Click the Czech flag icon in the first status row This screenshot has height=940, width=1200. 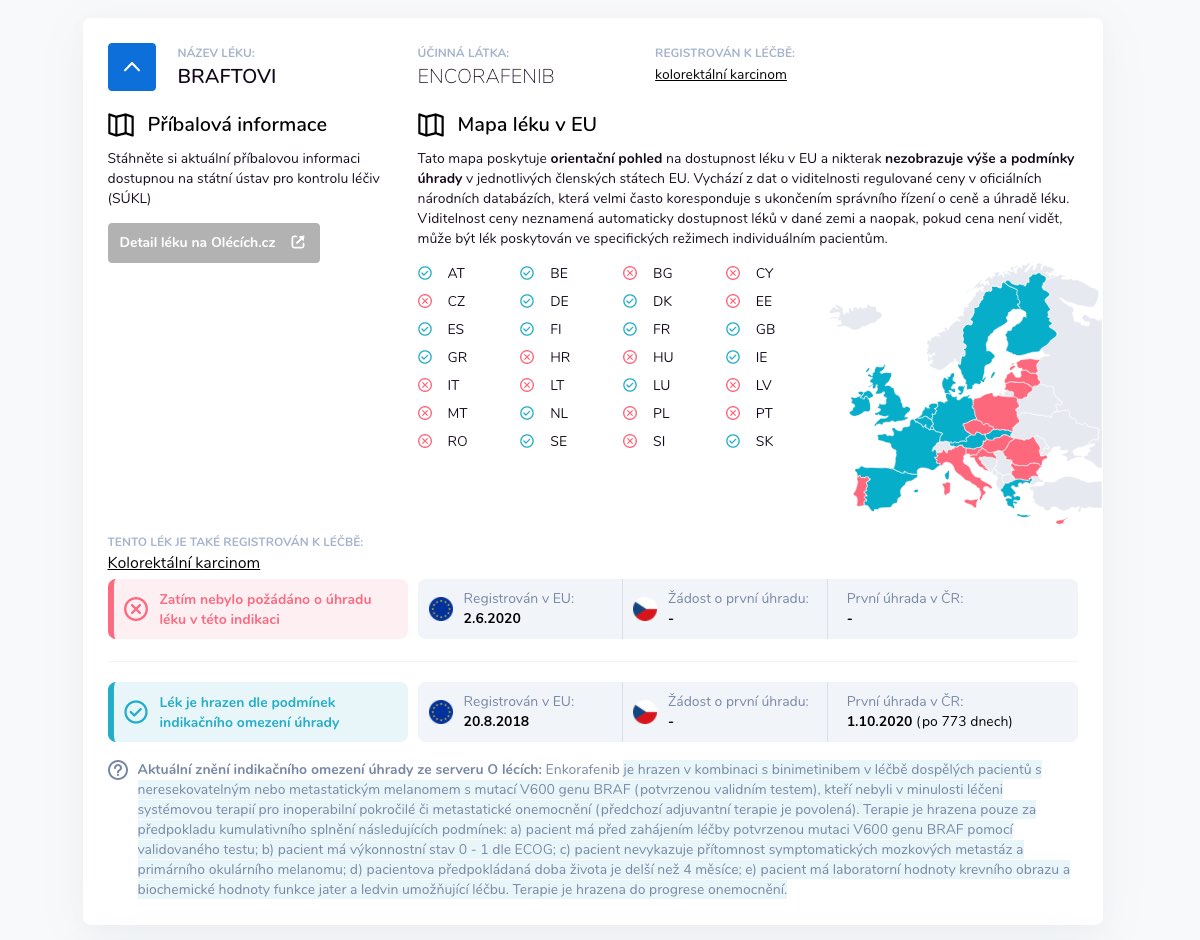[645, 609]
